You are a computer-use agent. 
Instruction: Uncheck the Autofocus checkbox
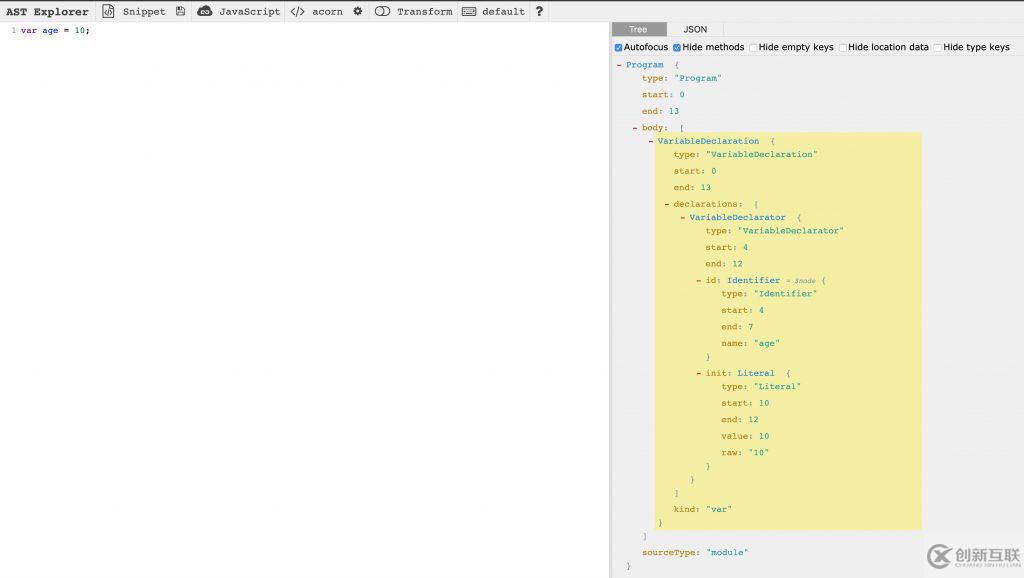618,47
